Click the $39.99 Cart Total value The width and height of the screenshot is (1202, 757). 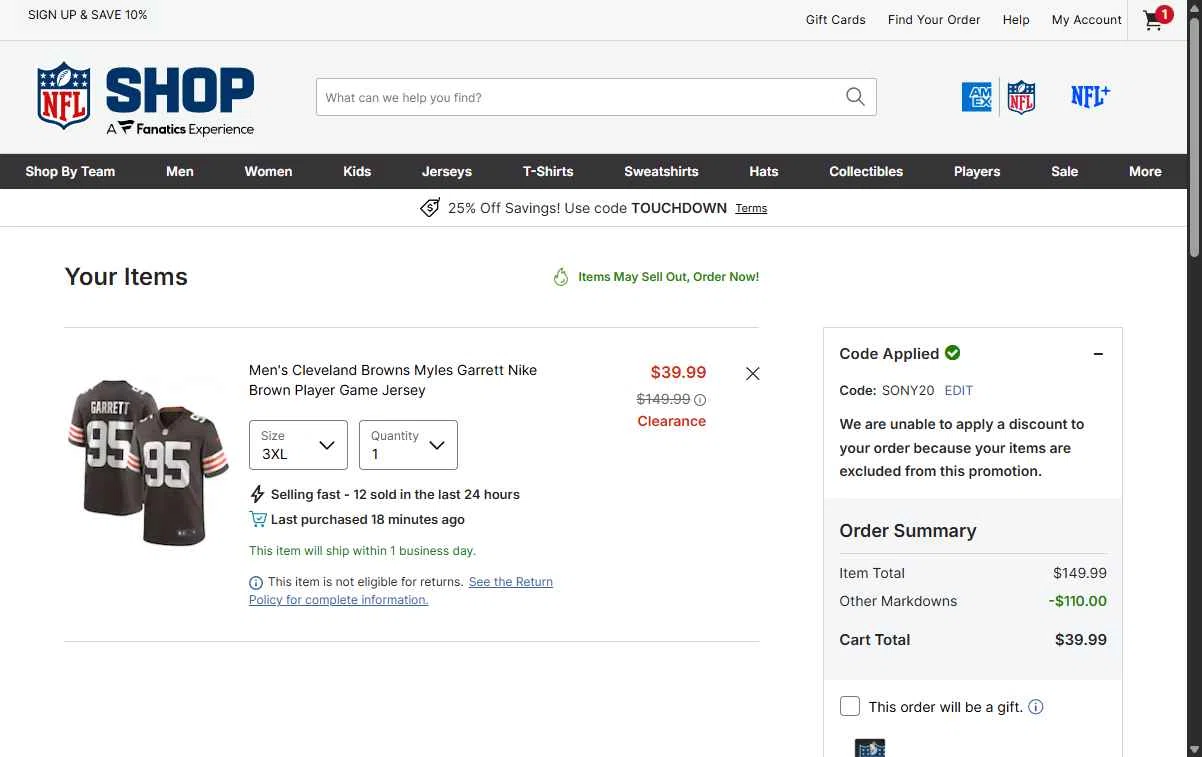[1081, 640]
